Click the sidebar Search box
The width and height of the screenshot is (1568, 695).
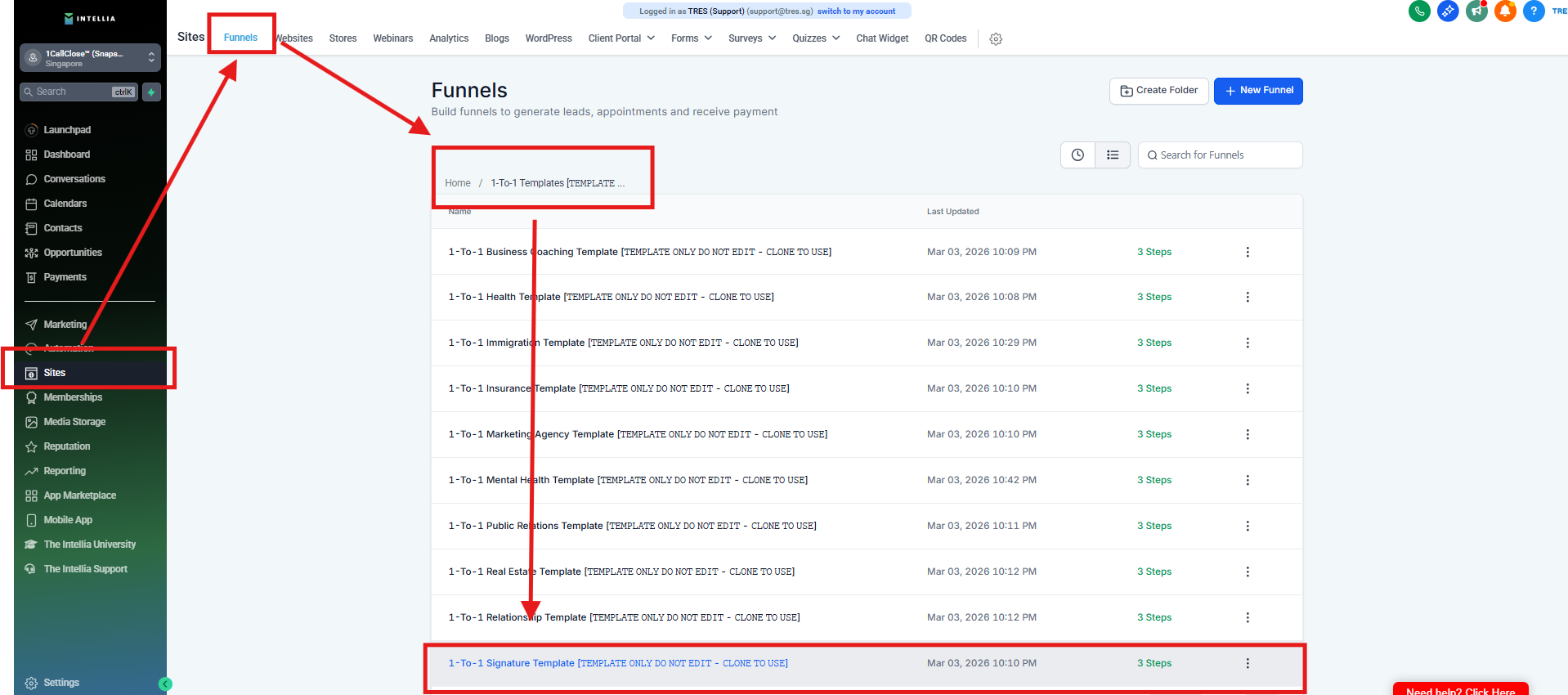[78, 92]
